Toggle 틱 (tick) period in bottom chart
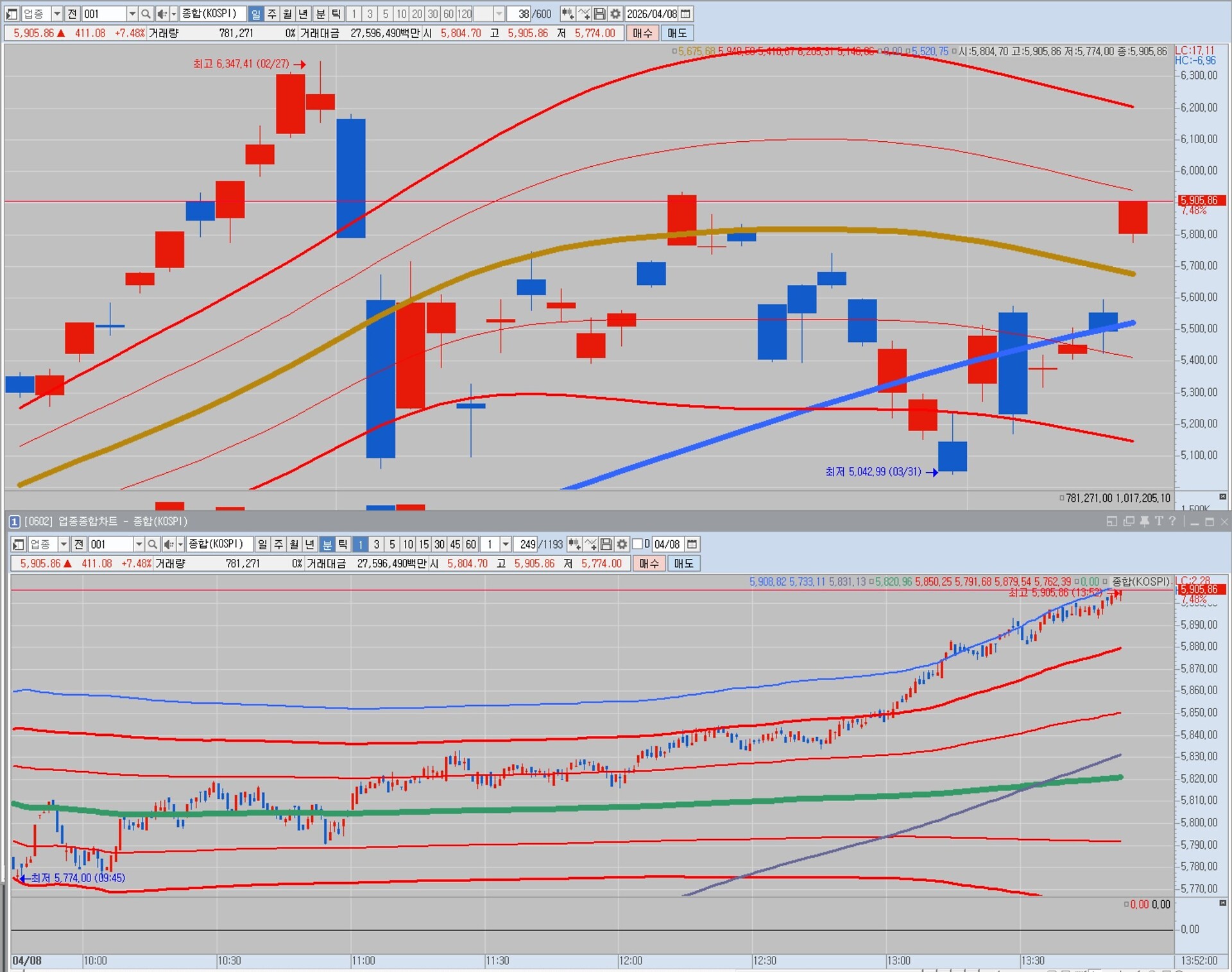 coord(343,544)
